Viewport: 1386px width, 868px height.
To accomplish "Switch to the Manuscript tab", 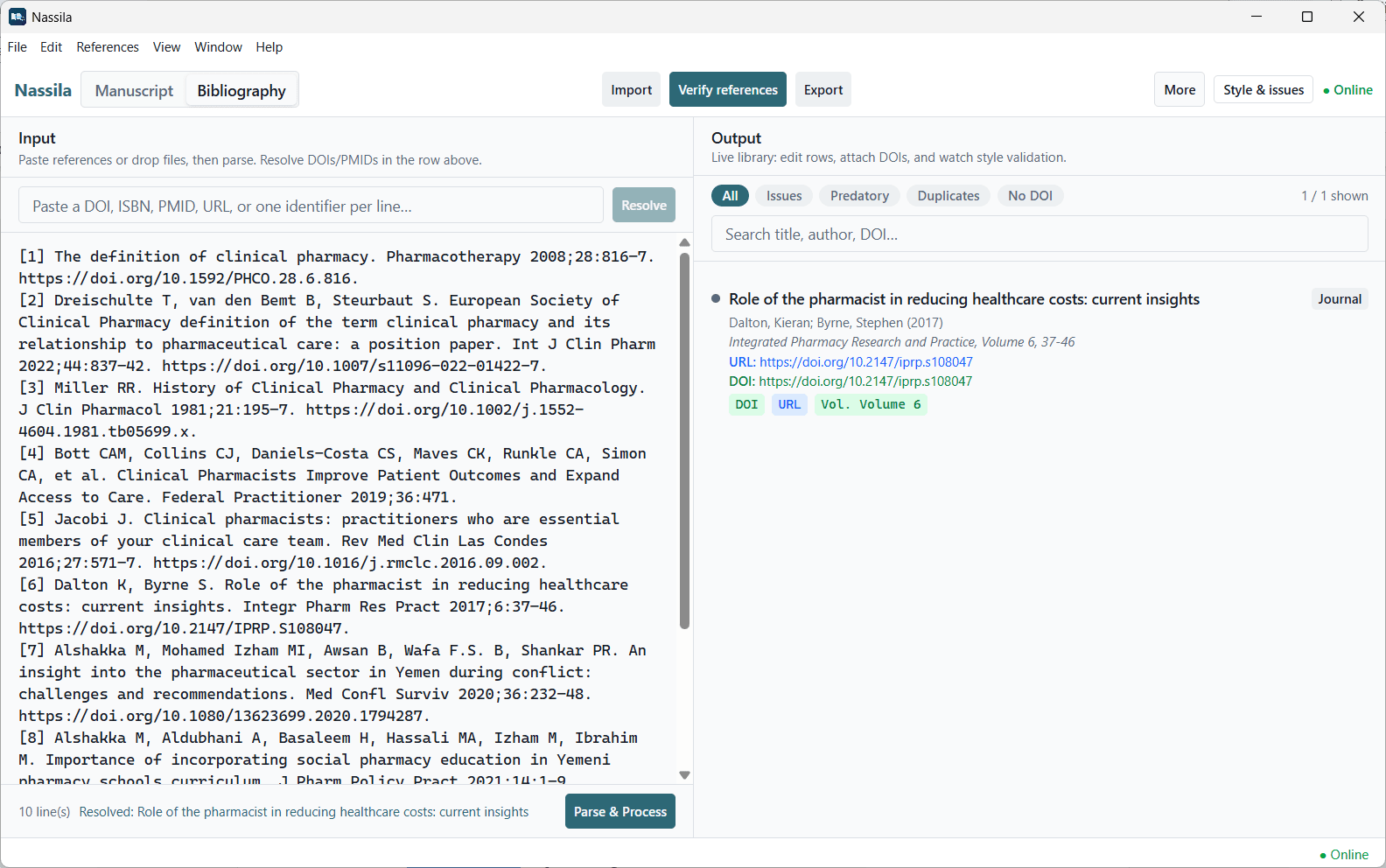I will (134, 90).
